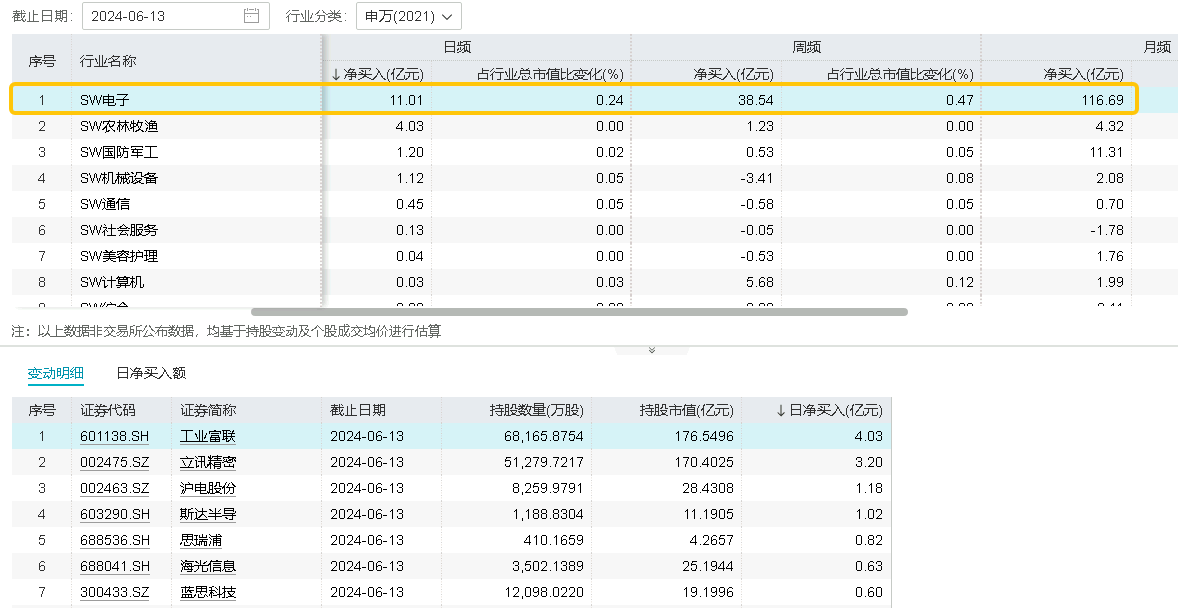Click weekly 占行业总市值比变化(%) column header
Viewport: 1178px width, 608px height.
(x=900, y=74)
